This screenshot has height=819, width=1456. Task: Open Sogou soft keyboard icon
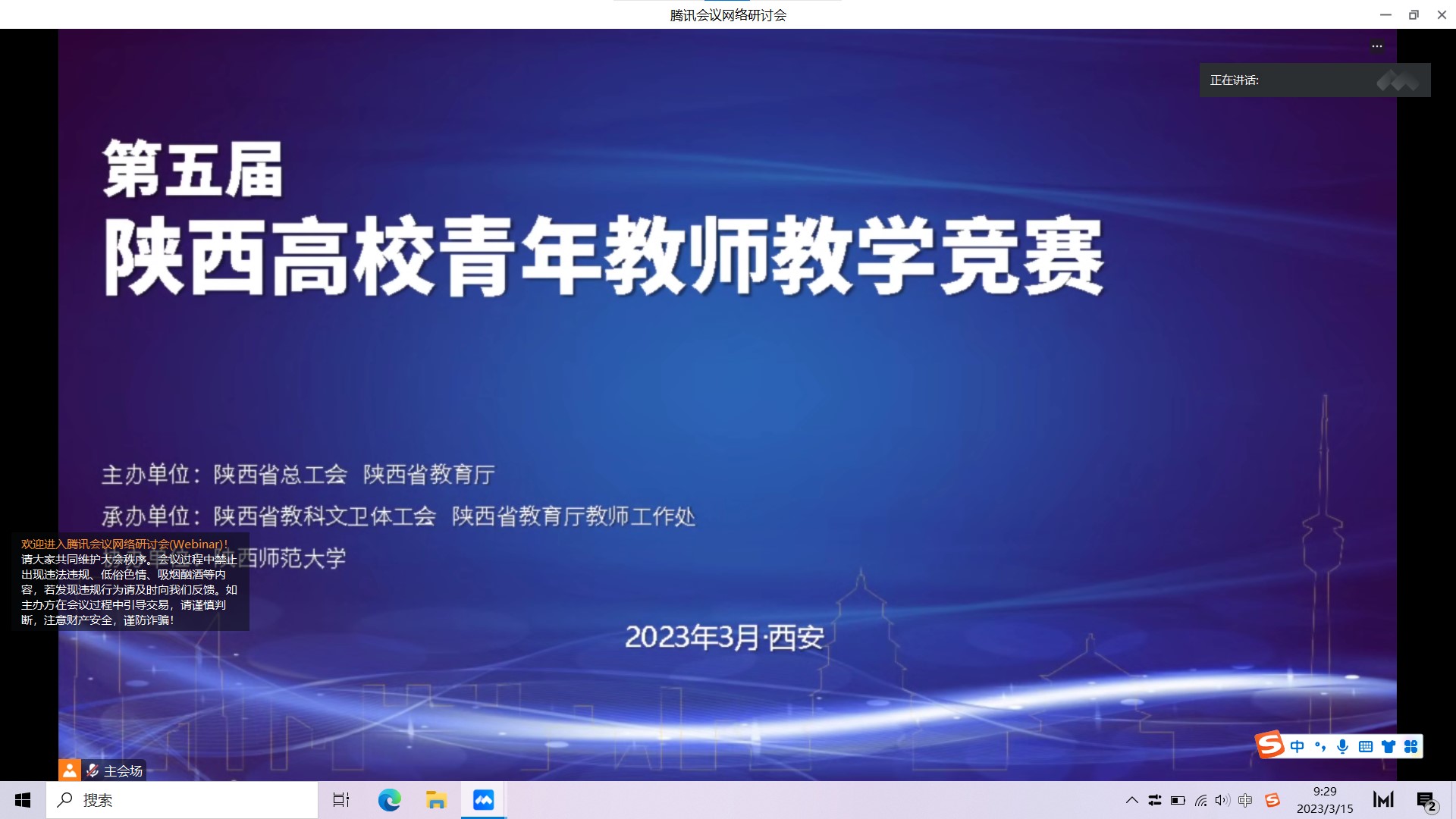click(1366, 746)
